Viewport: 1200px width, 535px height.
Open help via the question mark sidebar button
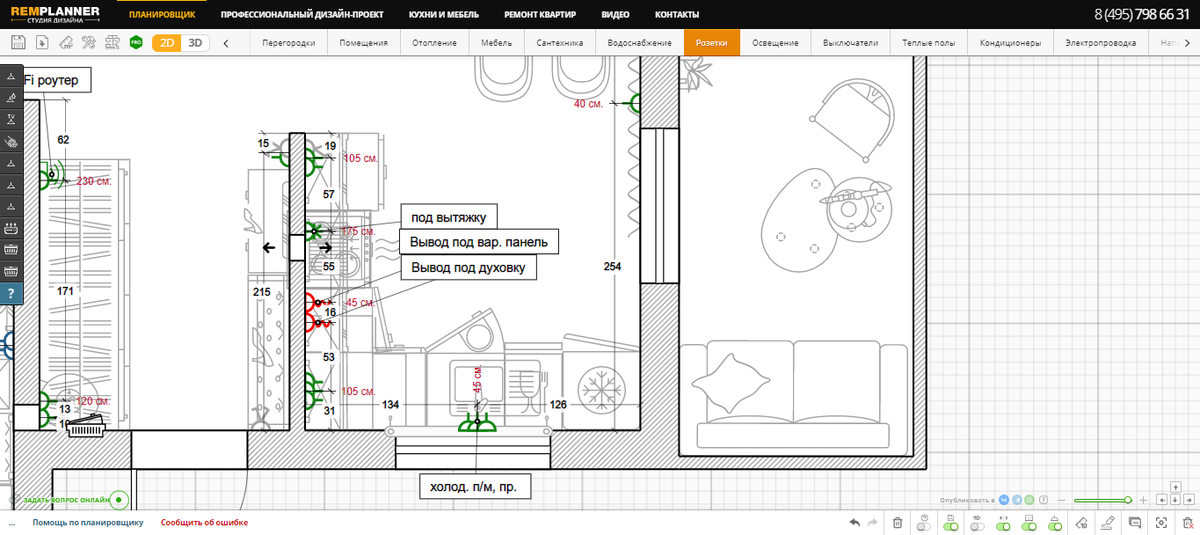click(x=11, y=293)
